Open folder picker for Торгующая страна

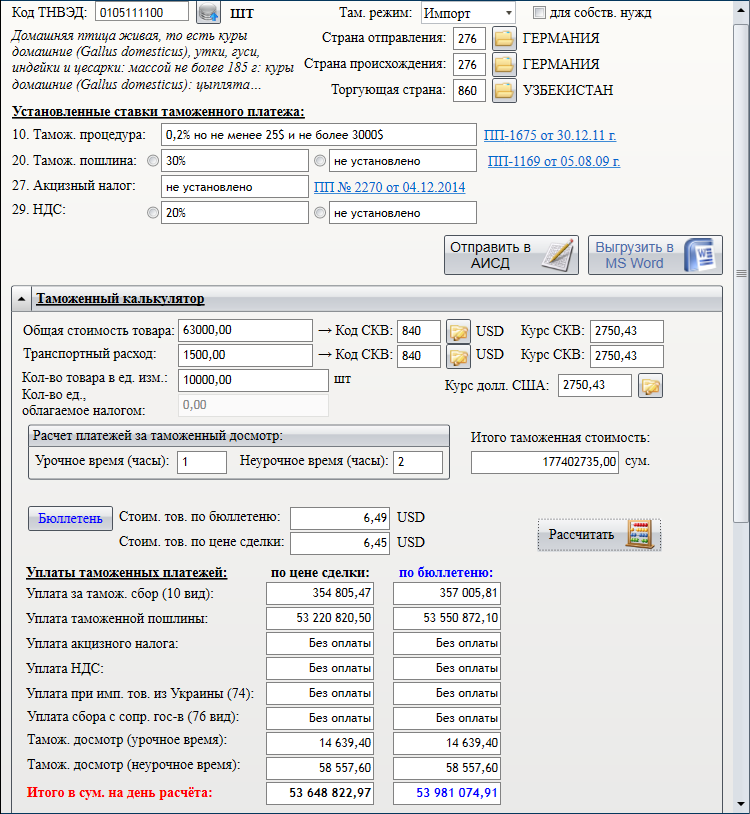coord(504,90)
